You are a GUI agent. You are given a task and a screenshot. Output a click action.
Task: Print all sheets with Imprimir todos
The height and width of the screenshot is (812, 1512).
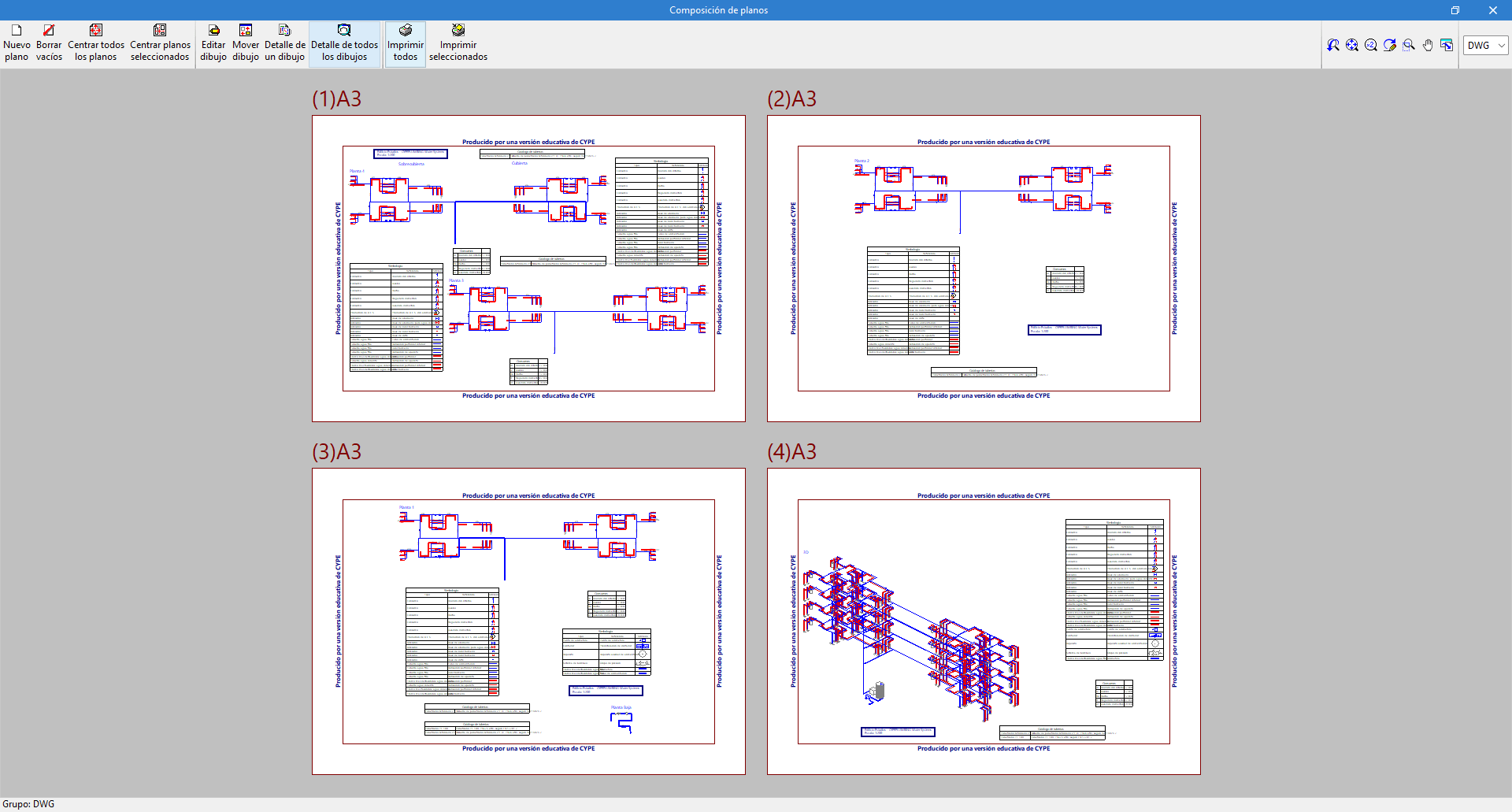[x=406, y=43]
